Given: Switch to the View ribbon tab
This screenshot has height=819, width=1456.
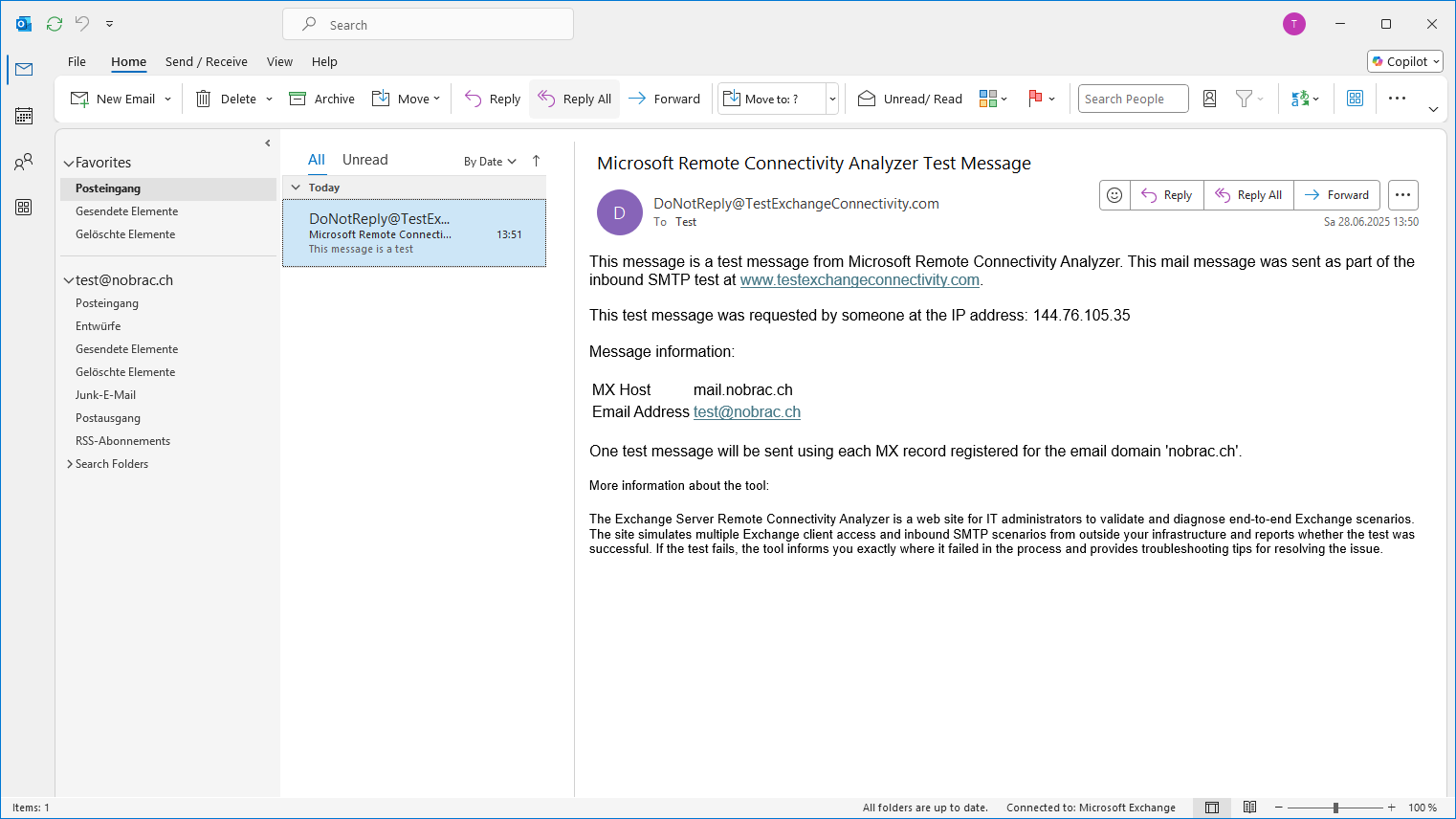Looking at the screenshot, I should coord(279,61).
